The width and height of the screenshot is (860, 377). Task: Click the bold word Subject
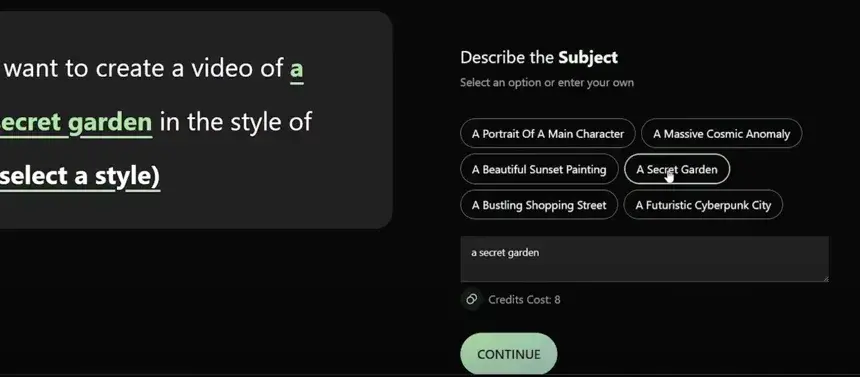point(588,57)
